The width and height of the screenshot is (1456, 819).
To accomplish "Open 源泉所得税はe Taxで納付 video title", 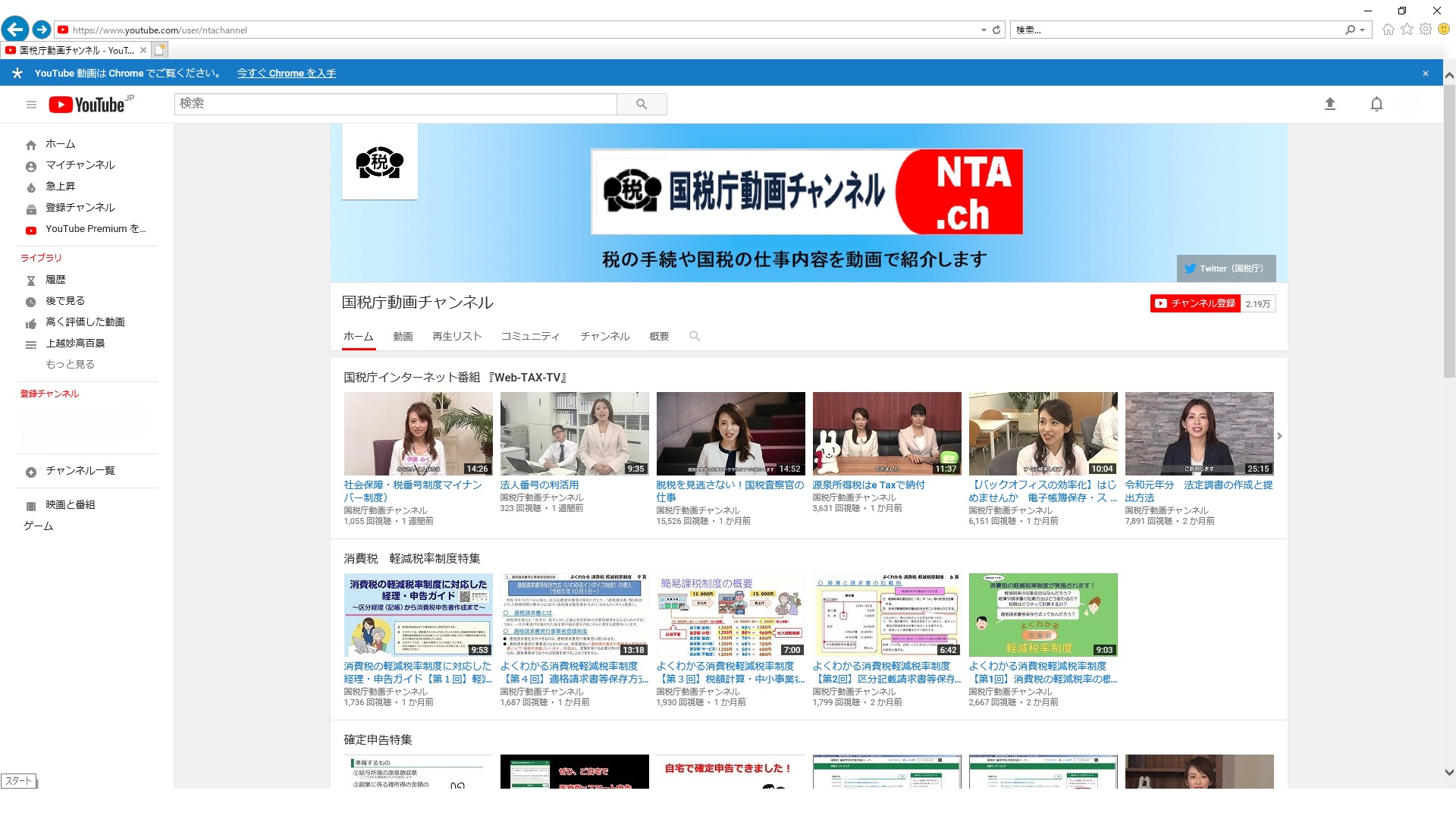I will pos(869,485).
